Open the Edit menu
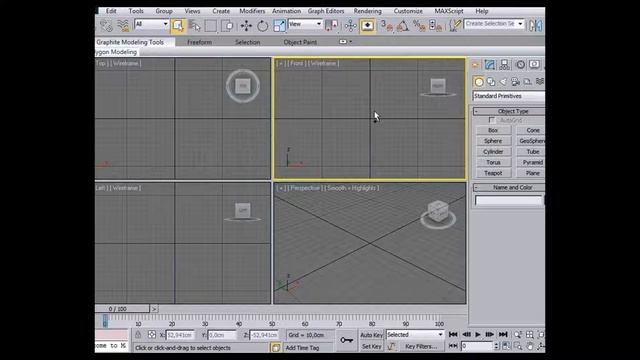This screenshot has width=640, height=360. (x=111, y=11)
